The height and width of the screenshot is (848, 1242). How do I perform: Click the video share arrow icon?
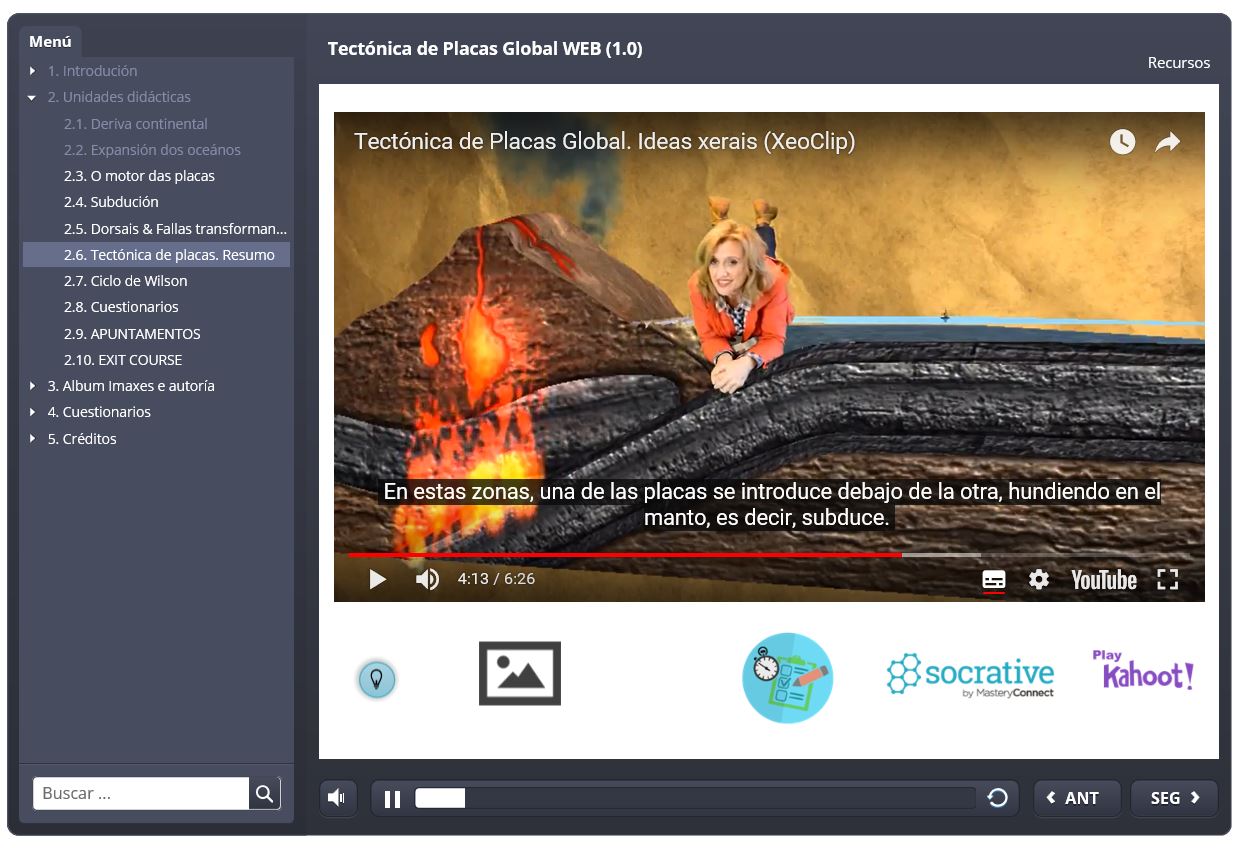coord(1167,142)
